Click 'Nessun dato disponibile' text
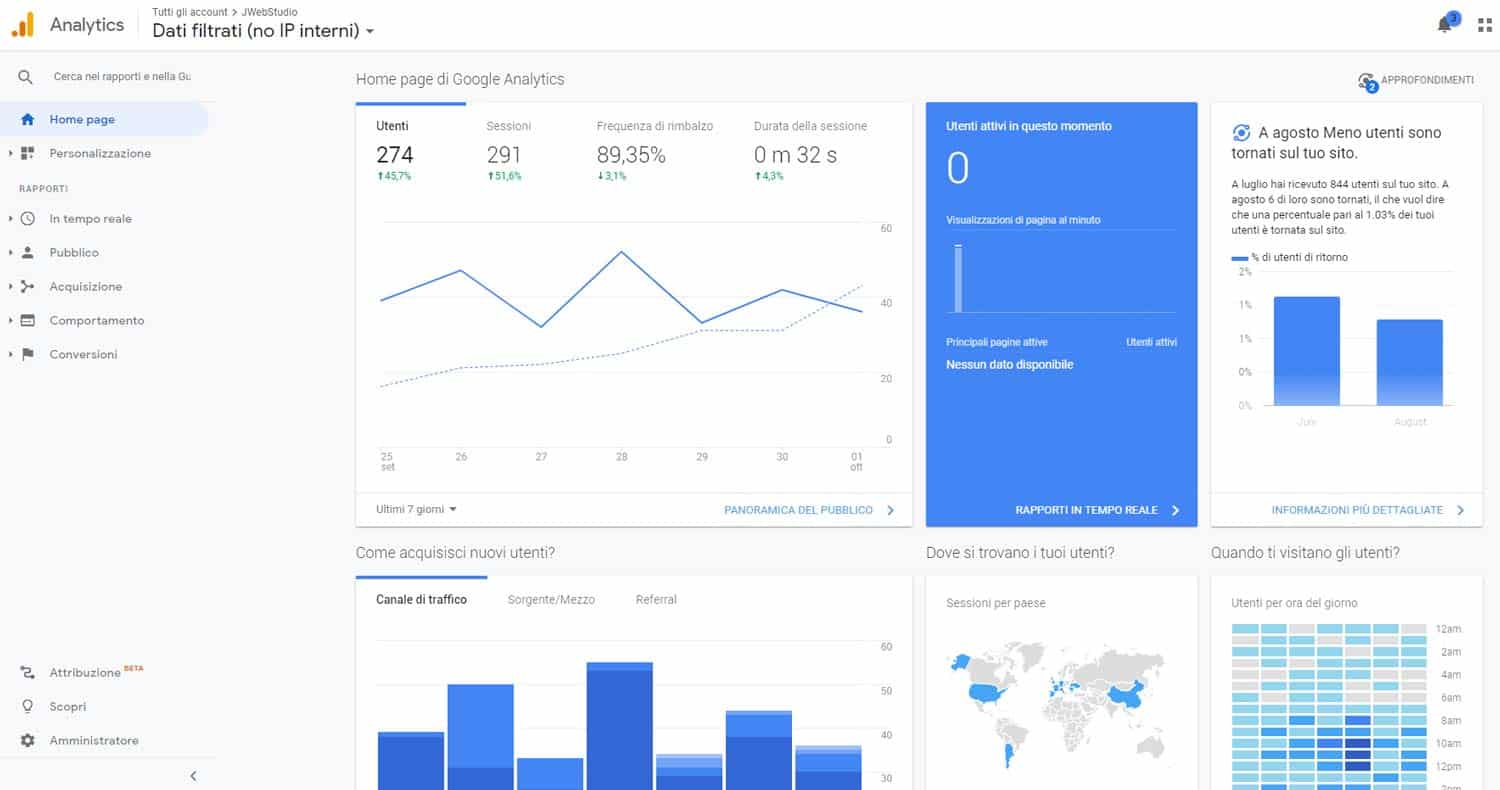Image resolution: width=1500 pixels, height=790 pixels. click(1009, 365)
